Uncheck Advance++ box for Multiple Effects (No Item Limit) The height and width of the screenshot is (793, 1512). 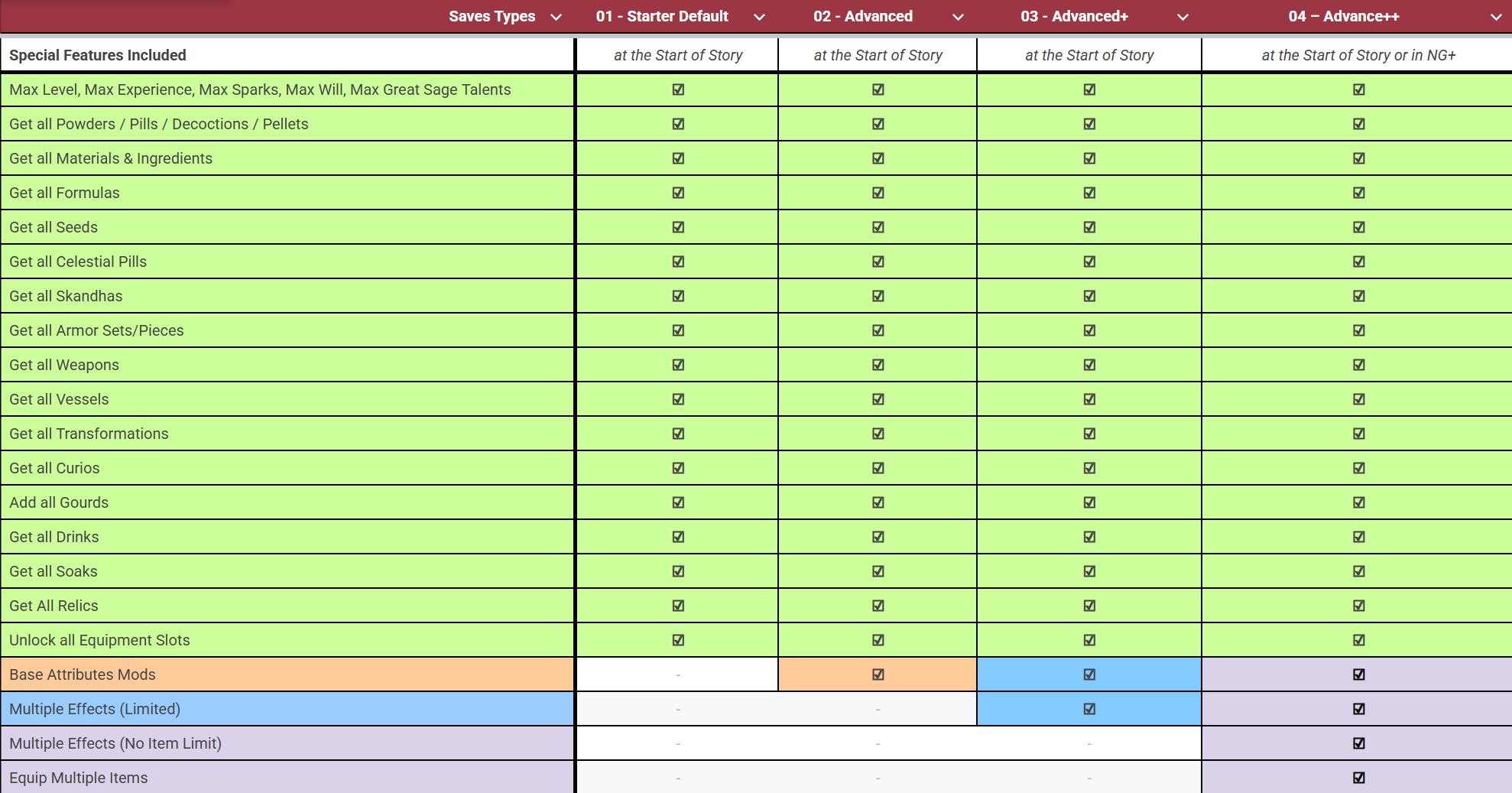tap(1358, 743)
